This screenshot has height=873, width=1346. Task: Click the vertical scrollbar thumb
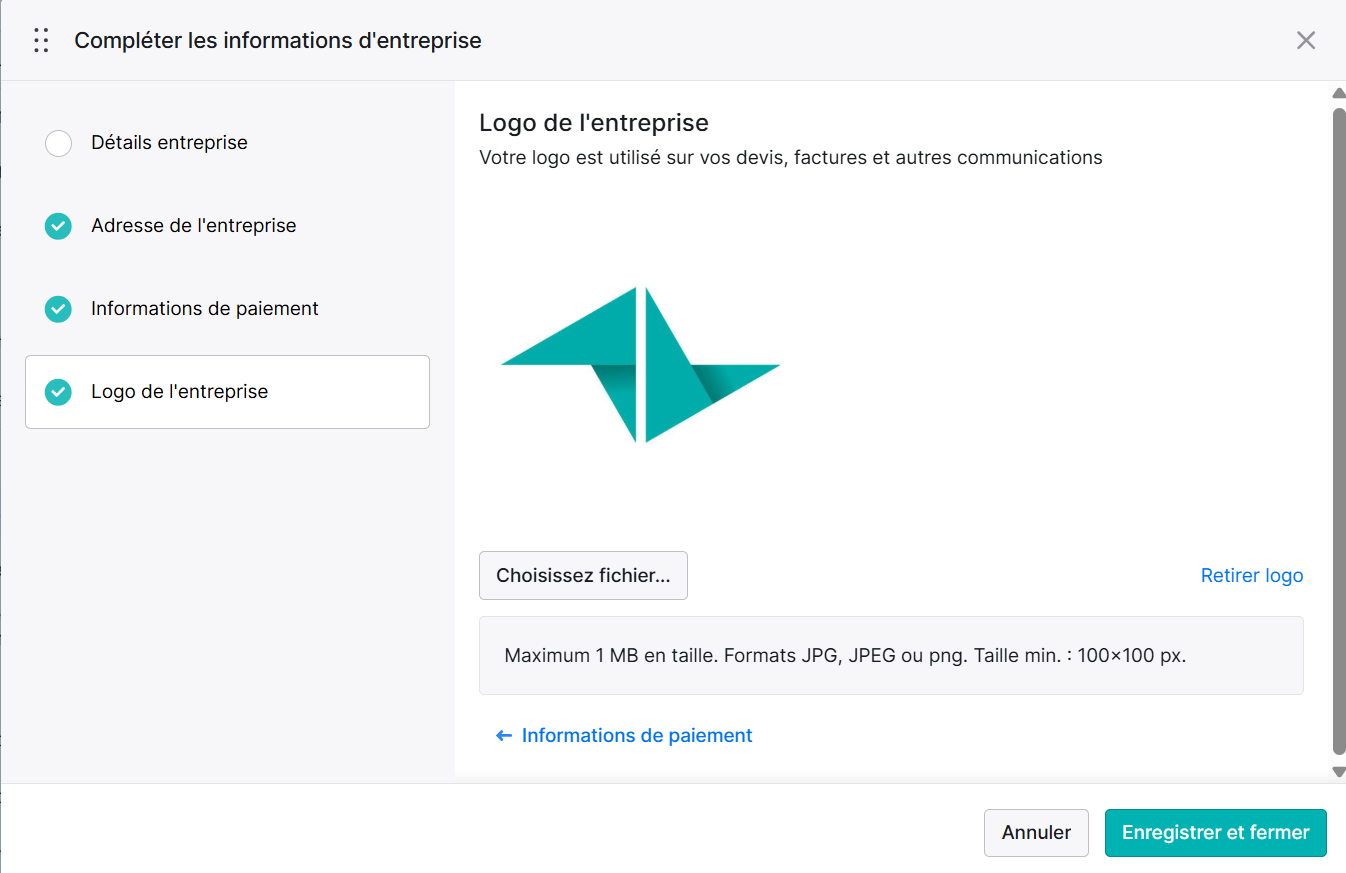(x=1339, y=431)
